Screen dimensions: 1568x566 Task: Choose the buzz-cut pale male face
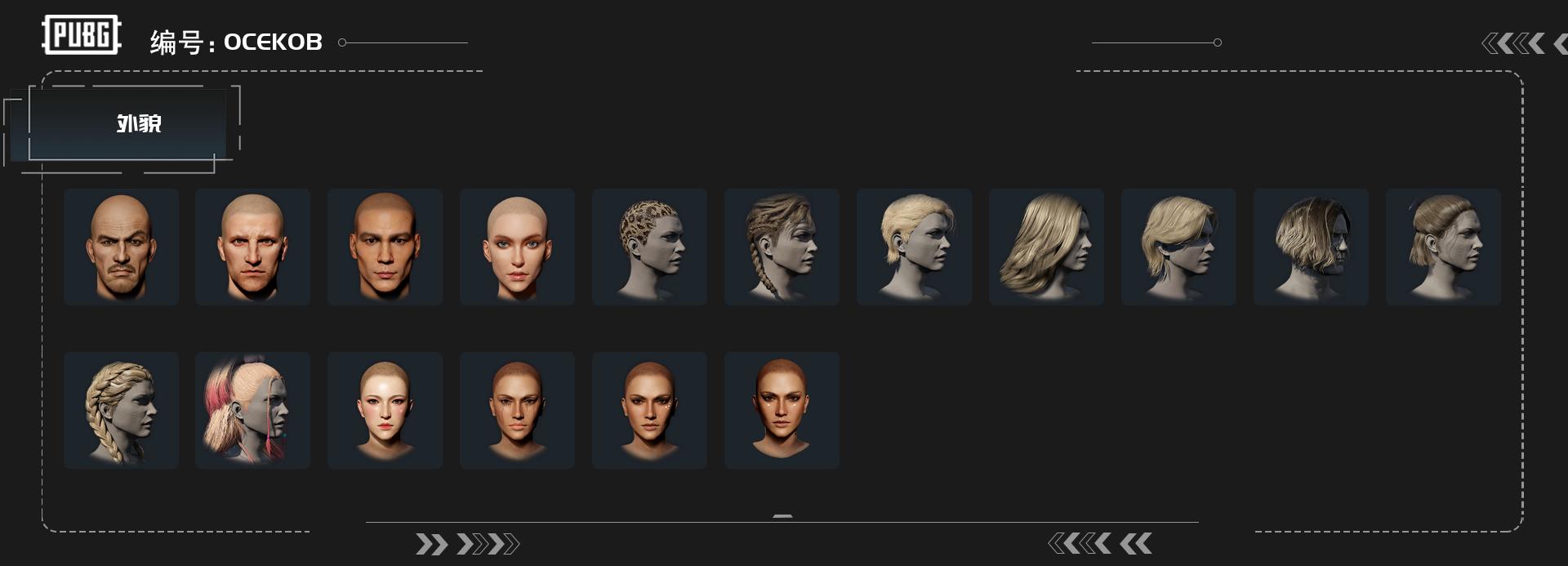252,247
